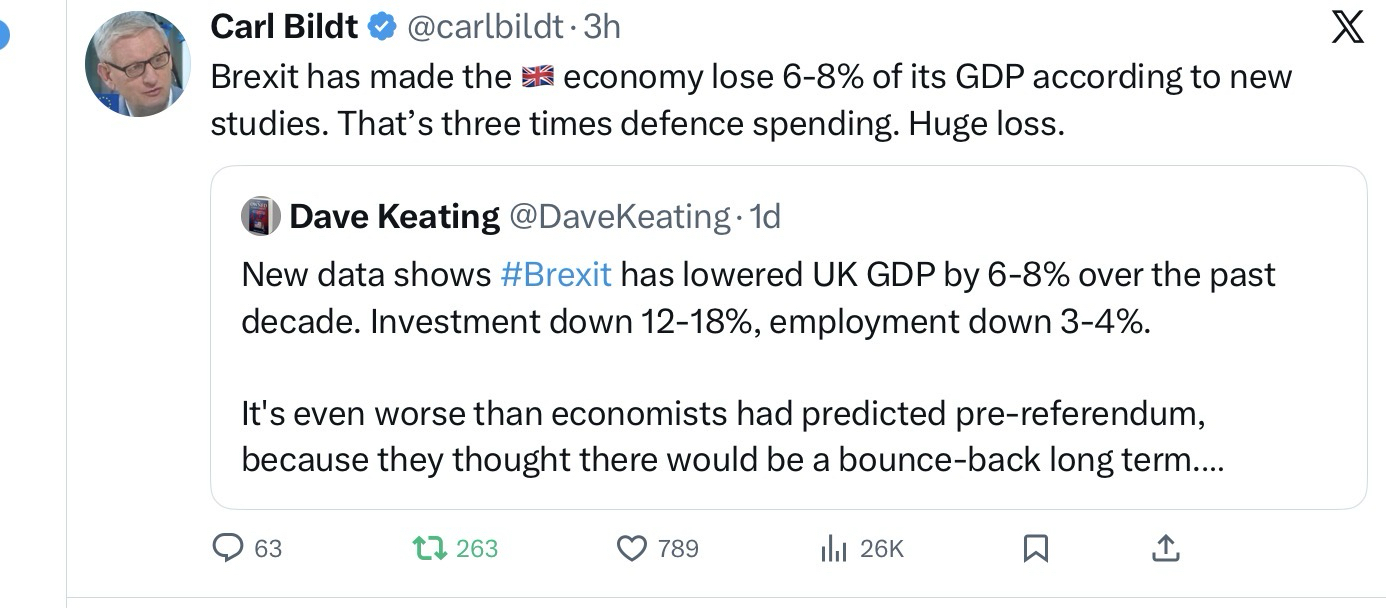Click the blue verified badge
This screenshot has height=608, width=1386.
(381, 27)
